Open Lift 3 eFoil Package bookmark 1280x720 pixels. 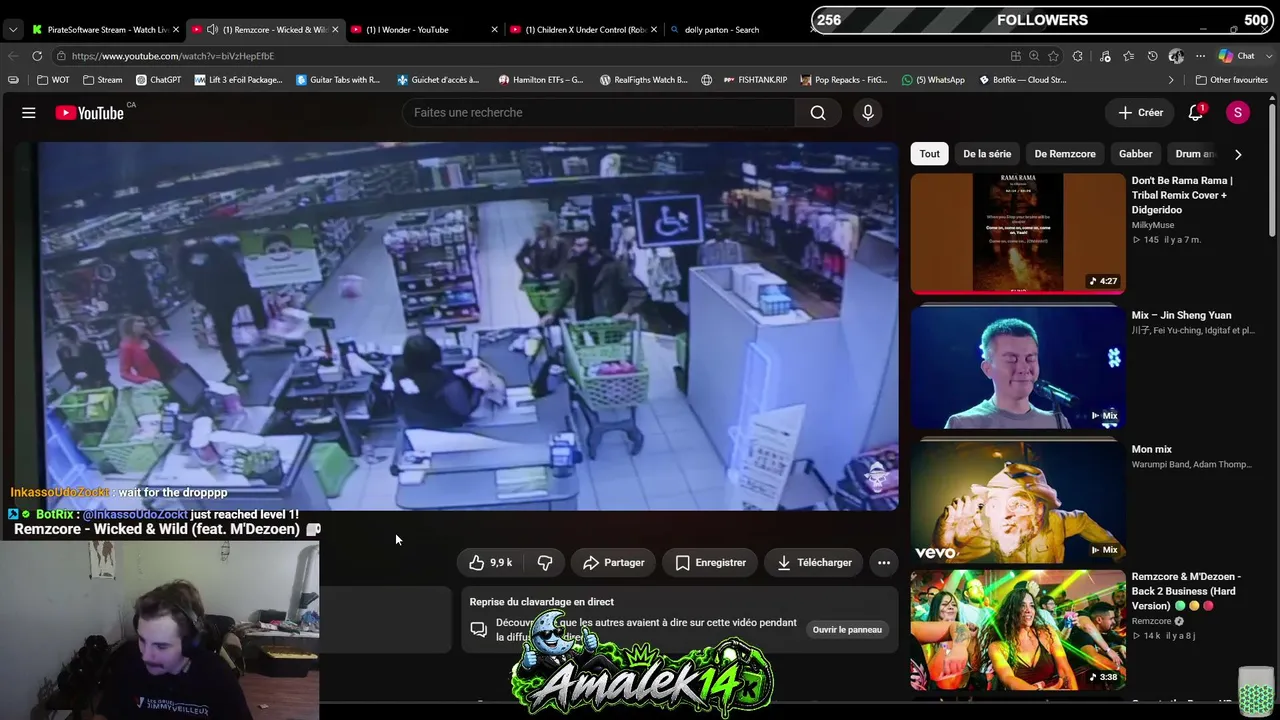[x=239, y=80]
